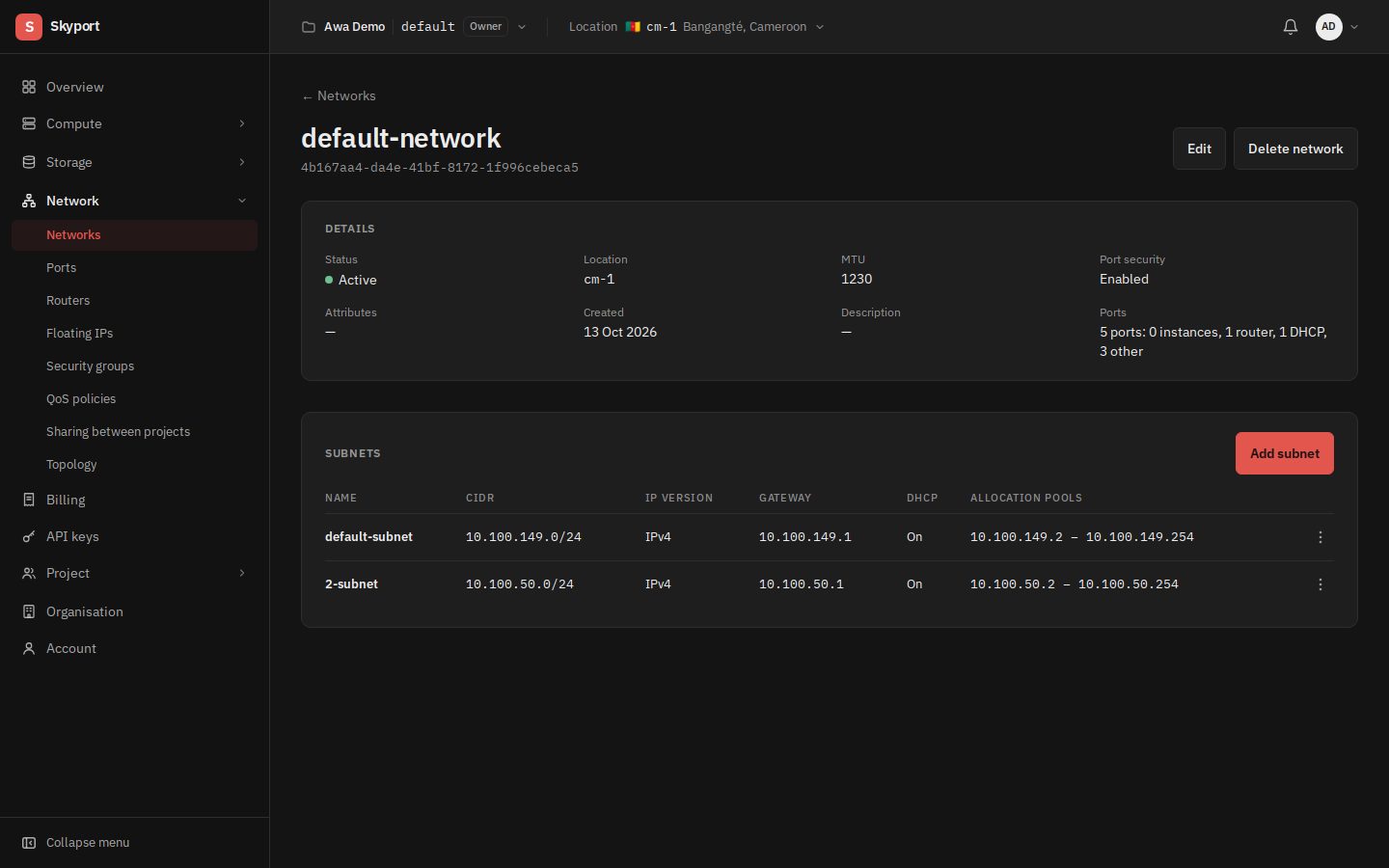The width and height of the screenshot is (1389, 868).
Task: Click the AD user avatar
Action: click(1328, 27)
